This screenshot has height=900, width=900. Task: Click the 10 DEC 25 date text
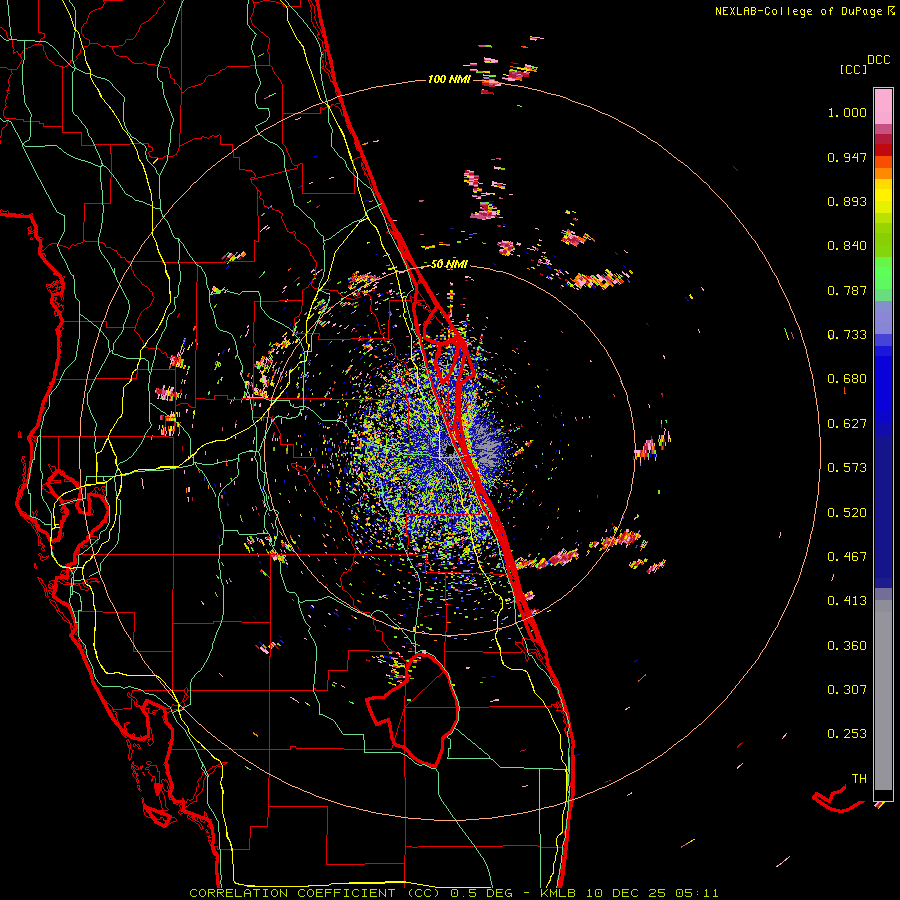626,893
